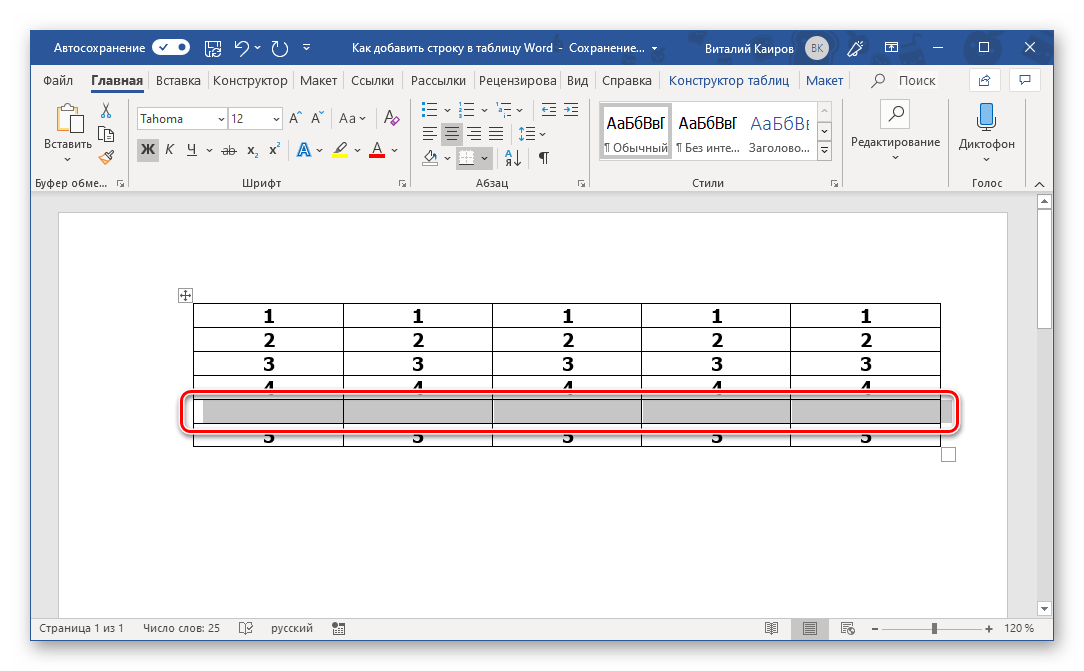The image size is (1084, 671).
Task: Select the Без интервала style
Action: click(707, 132)
